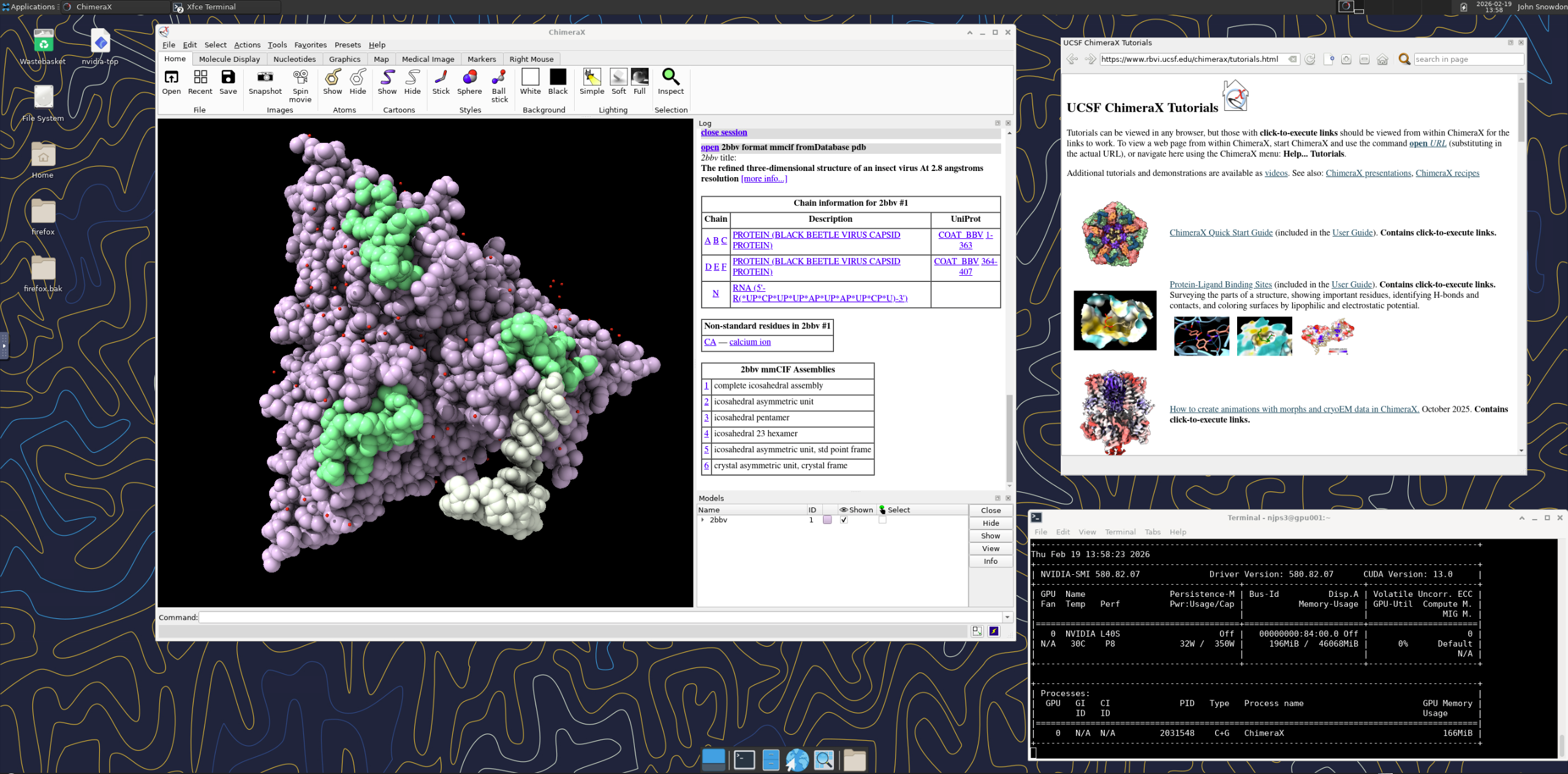The image size is (1568, 774).
Task: Check the Select checkbox for 2bbv
Action: [x=882, y=520]
